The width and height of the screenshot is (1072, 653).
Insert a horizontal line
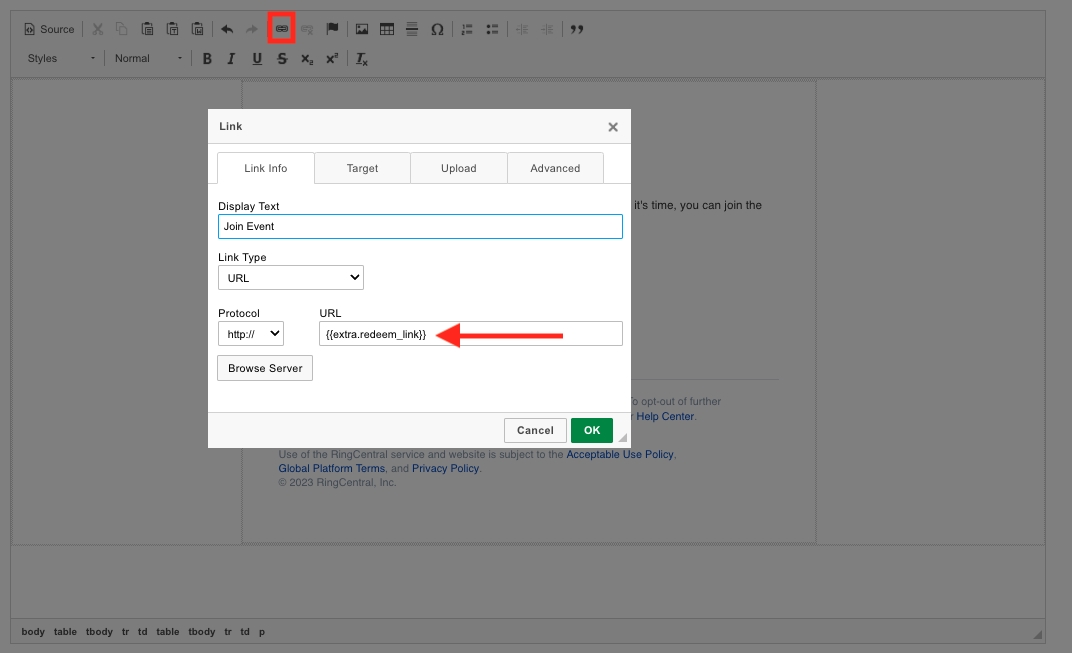(412, 29)
